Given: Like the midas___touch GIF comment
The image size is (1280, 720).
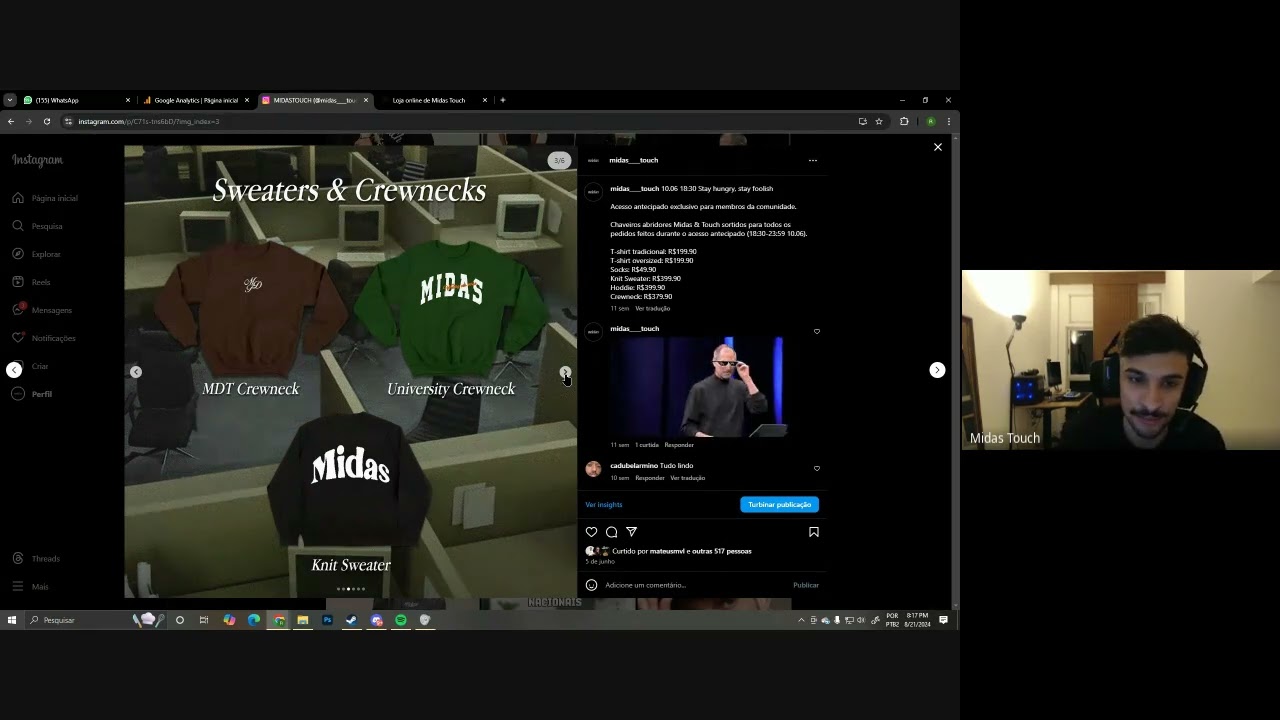Looking at the screenshot, I should click(817, 331).
